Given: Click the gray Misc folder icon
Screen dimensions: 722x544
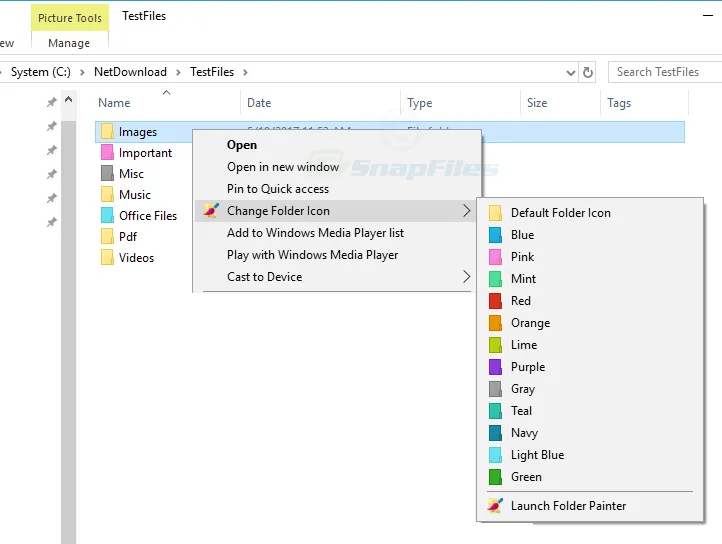Looking at the screenshot, I should point(107,174).
